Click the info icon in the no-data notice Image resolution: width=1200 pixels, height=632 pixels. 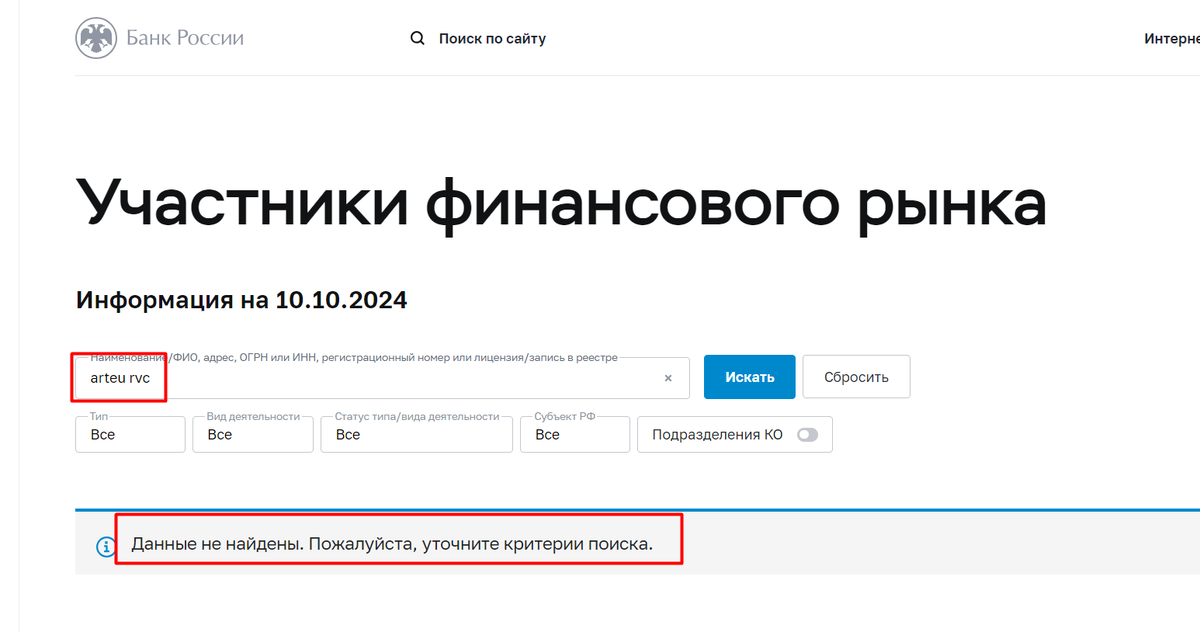pos(105,547)
